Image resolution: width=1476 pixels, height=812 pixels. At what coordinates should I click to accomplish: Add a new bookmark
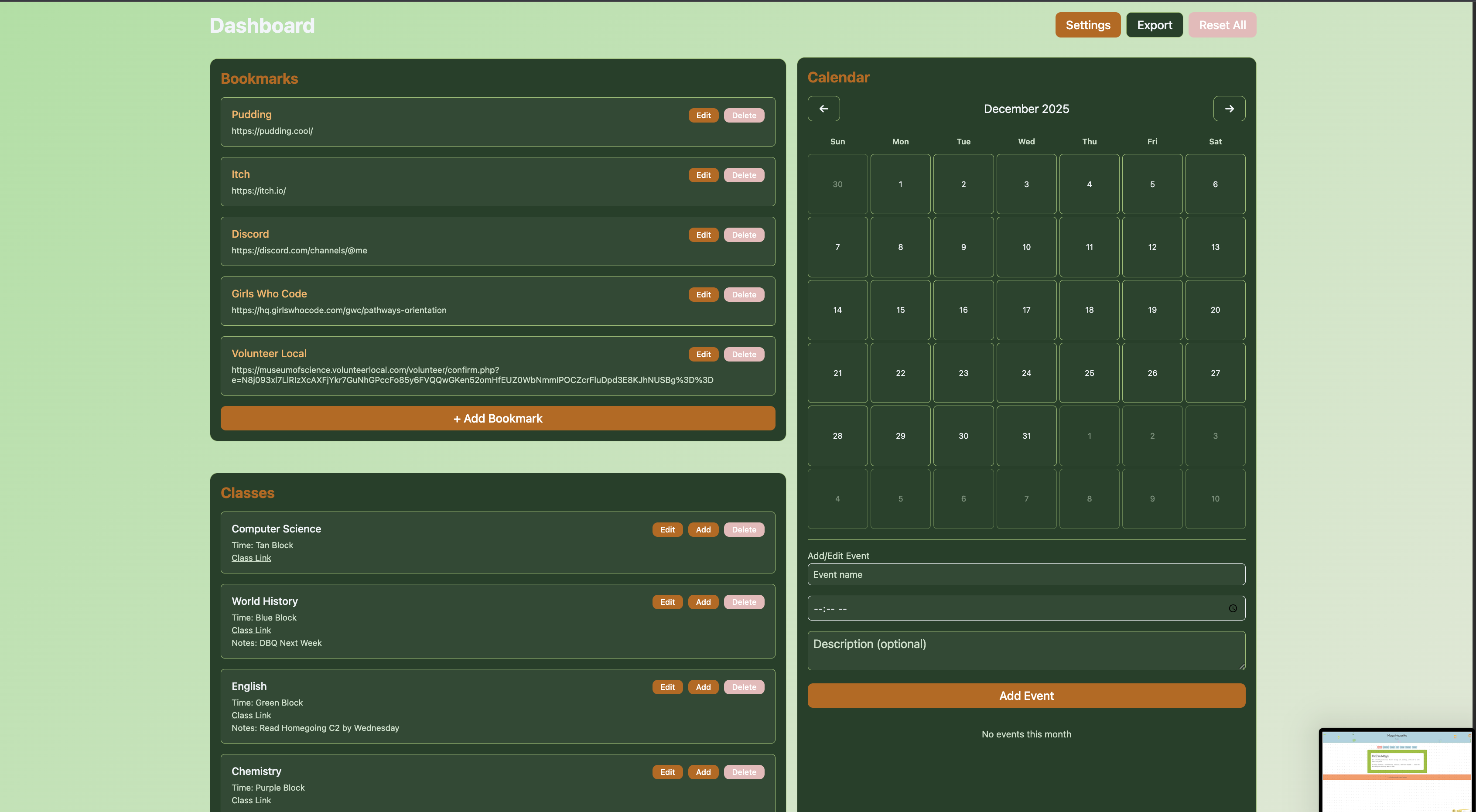point(497,418)
